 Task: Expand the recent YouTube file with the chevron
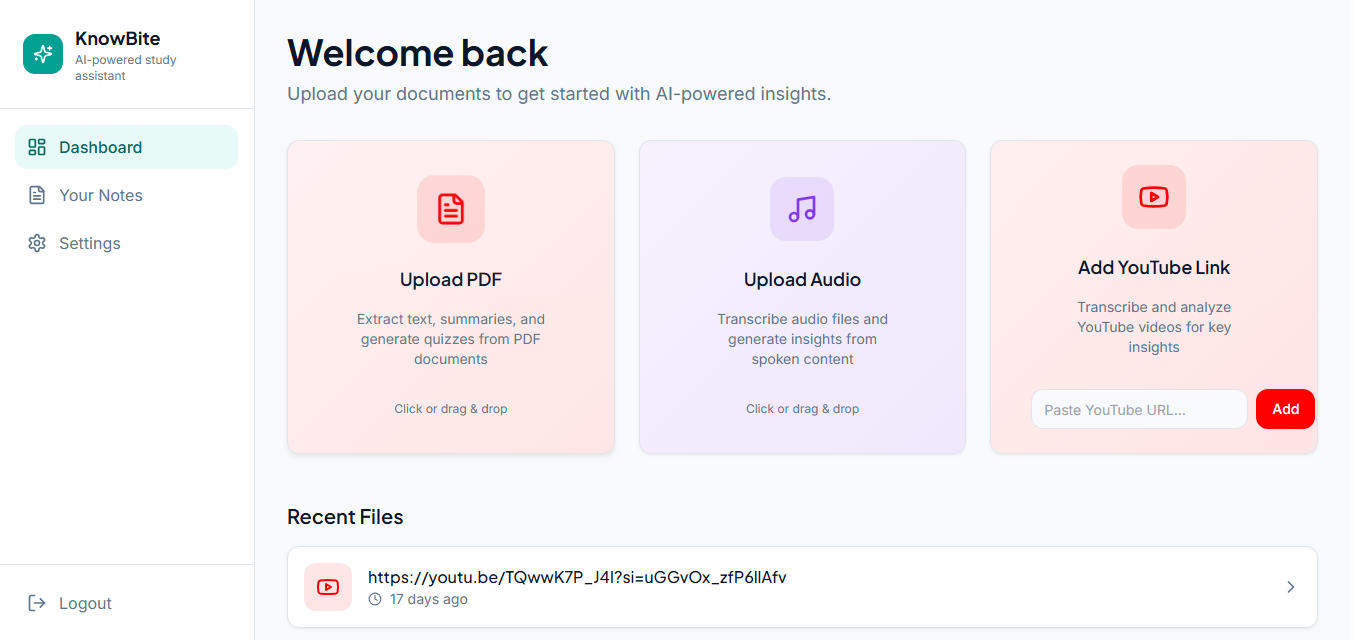[1290, 587]
